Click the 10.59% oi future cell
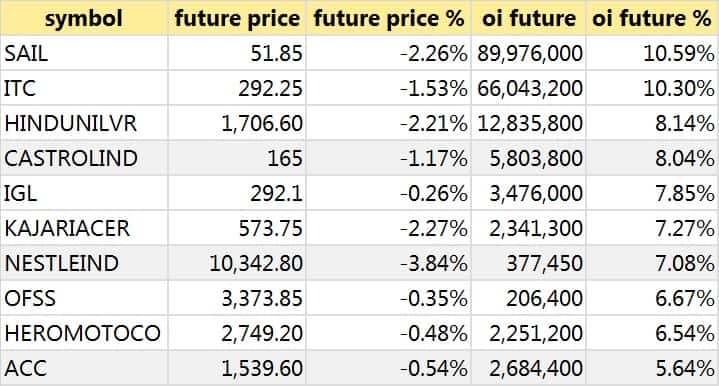The width and height of the screenshot is (719, 386). (652, 53)
